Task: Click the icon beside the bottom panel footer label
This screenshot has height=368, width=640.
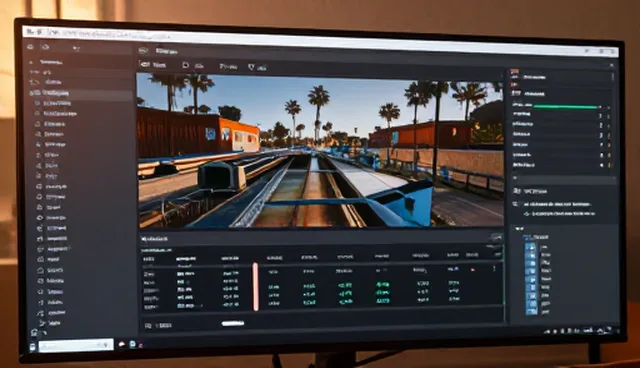Action: [x=148, y=326]
